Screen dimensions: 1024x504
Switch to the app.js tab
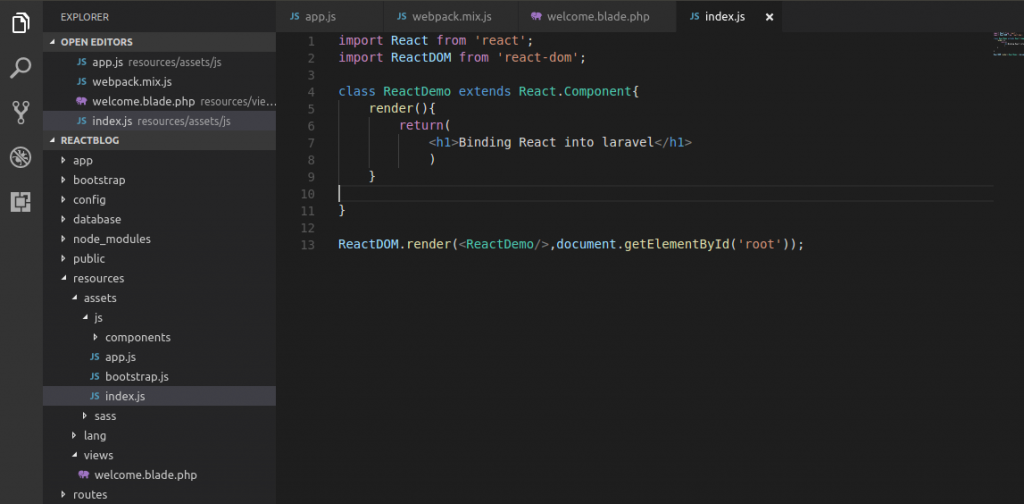pos(328,17)
